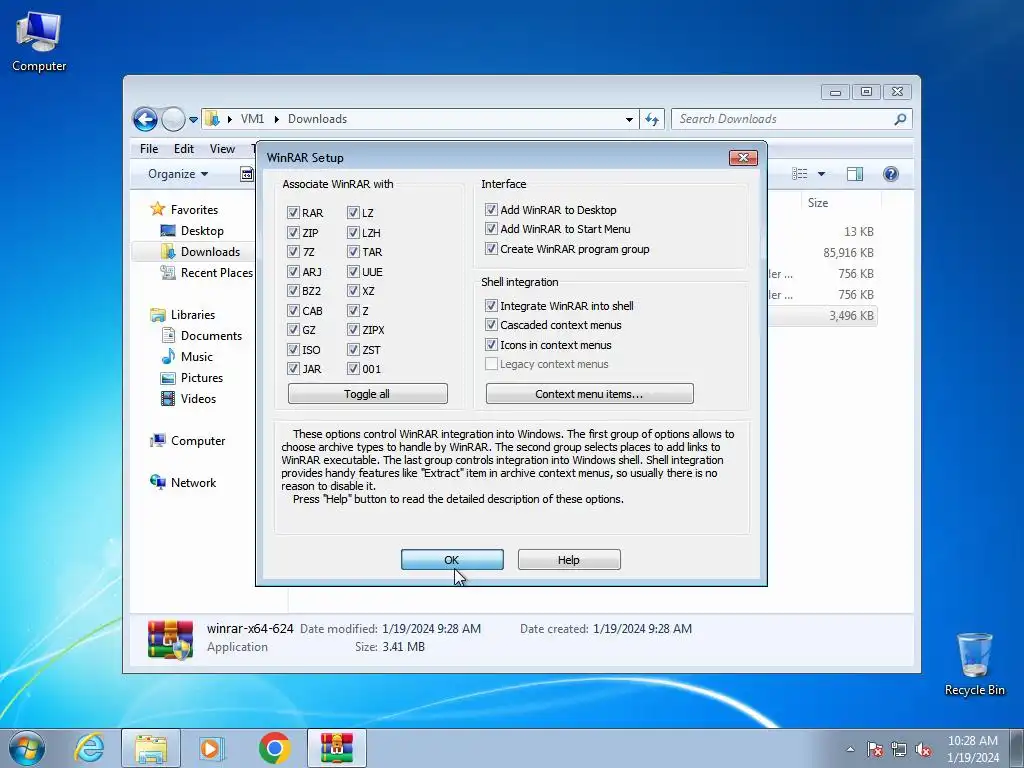The image size is (1024, 768).
Task: Close the WinRAR Setup dialog
Action: [743, 157]
